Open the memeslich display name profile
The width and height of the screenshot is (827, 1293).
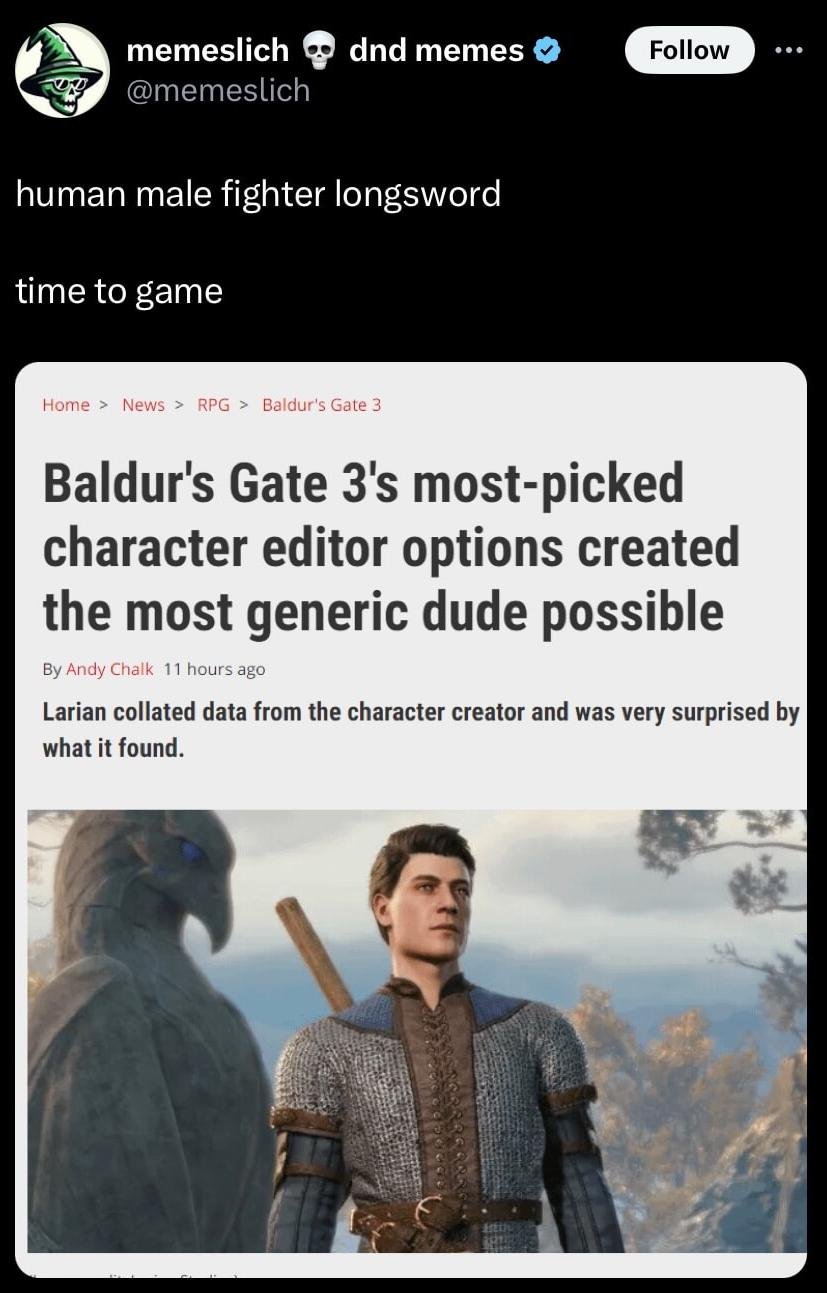[208, 50]
